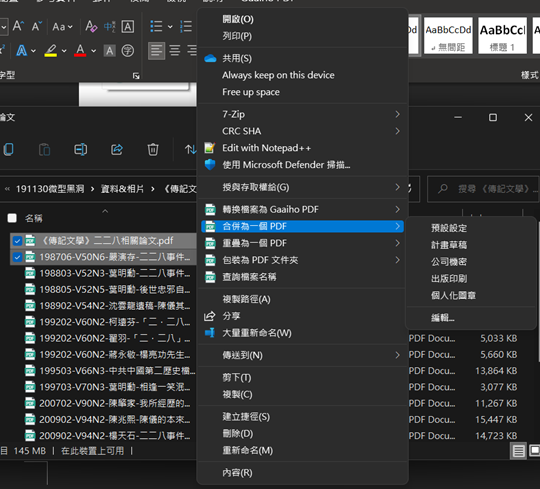This screenshot has height=489, width=540.
Task: Expand 授與存取權給(G) submenu
Action: click(302, 187)
